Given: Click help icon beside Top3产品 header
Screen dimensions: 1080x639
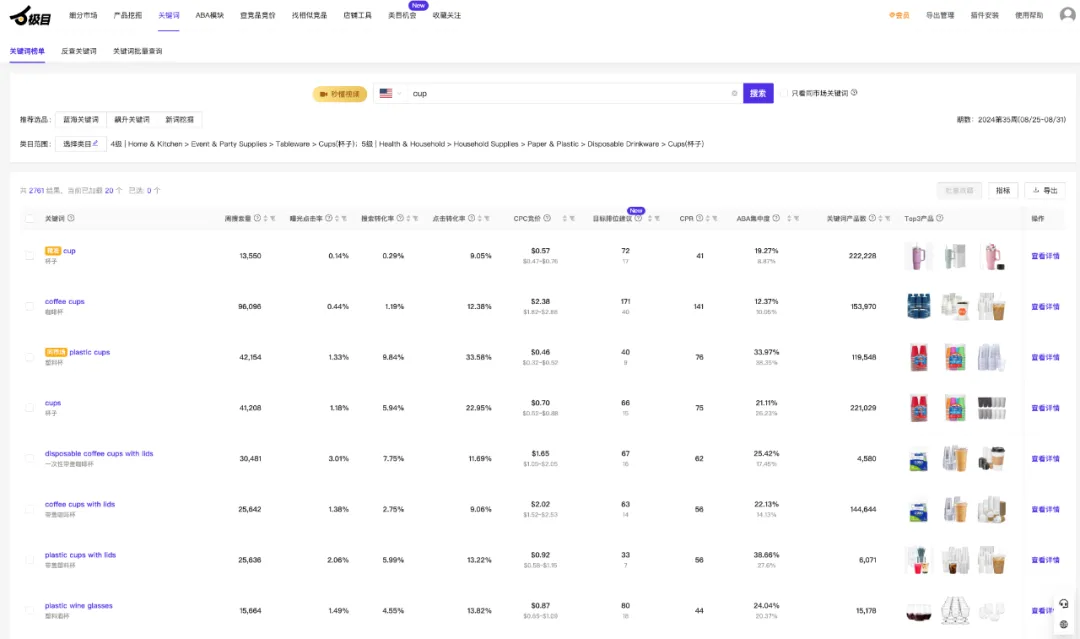Looking at the screenshot, I should pos(939,218).
